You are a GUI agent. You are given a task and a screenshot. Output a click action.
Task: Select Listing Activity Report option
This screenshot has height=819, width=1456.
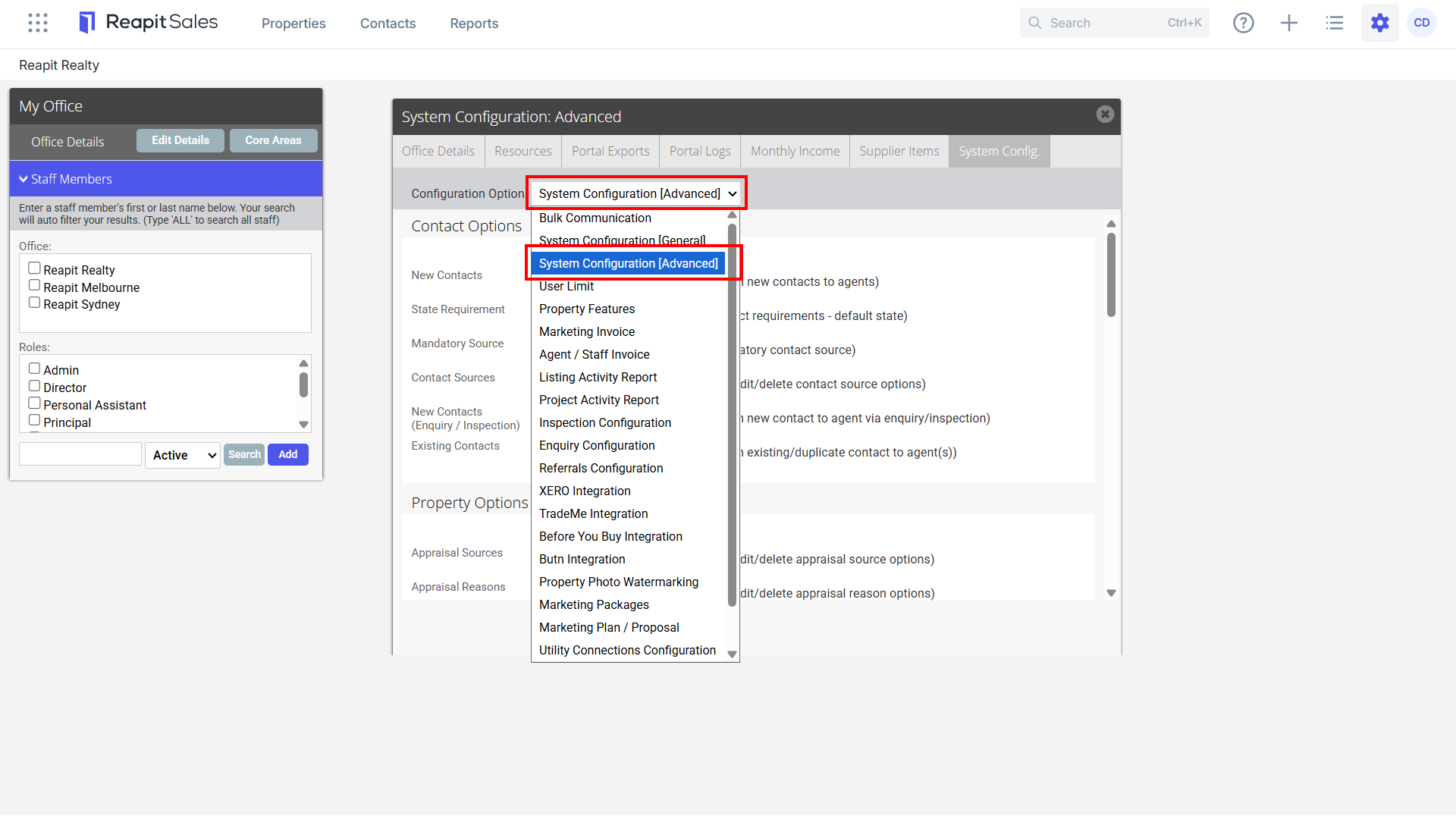point(629,377)
